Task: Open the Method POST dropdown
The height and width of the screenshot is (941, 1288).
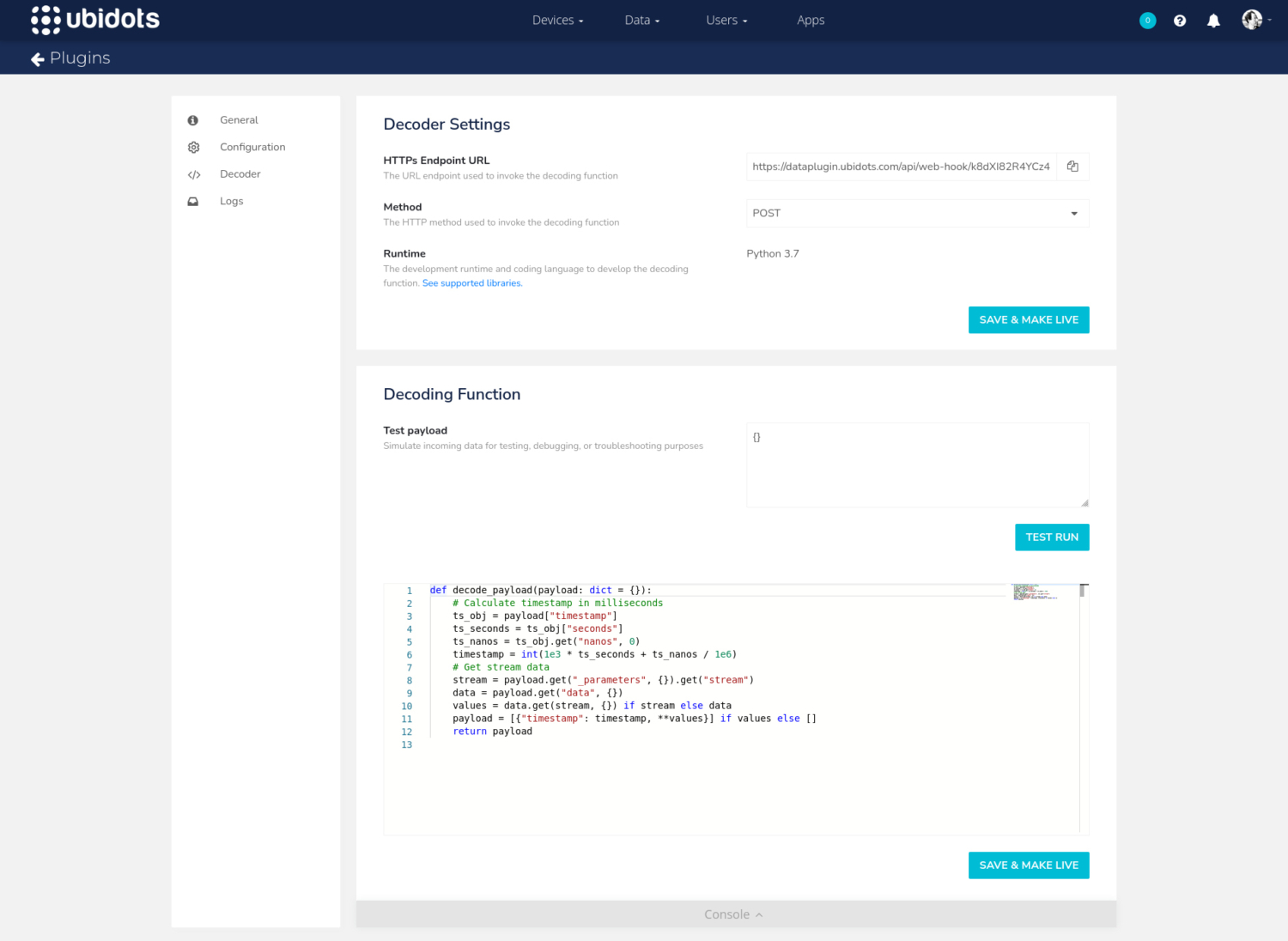Action: pyautogui.click(x=917, y=214)
